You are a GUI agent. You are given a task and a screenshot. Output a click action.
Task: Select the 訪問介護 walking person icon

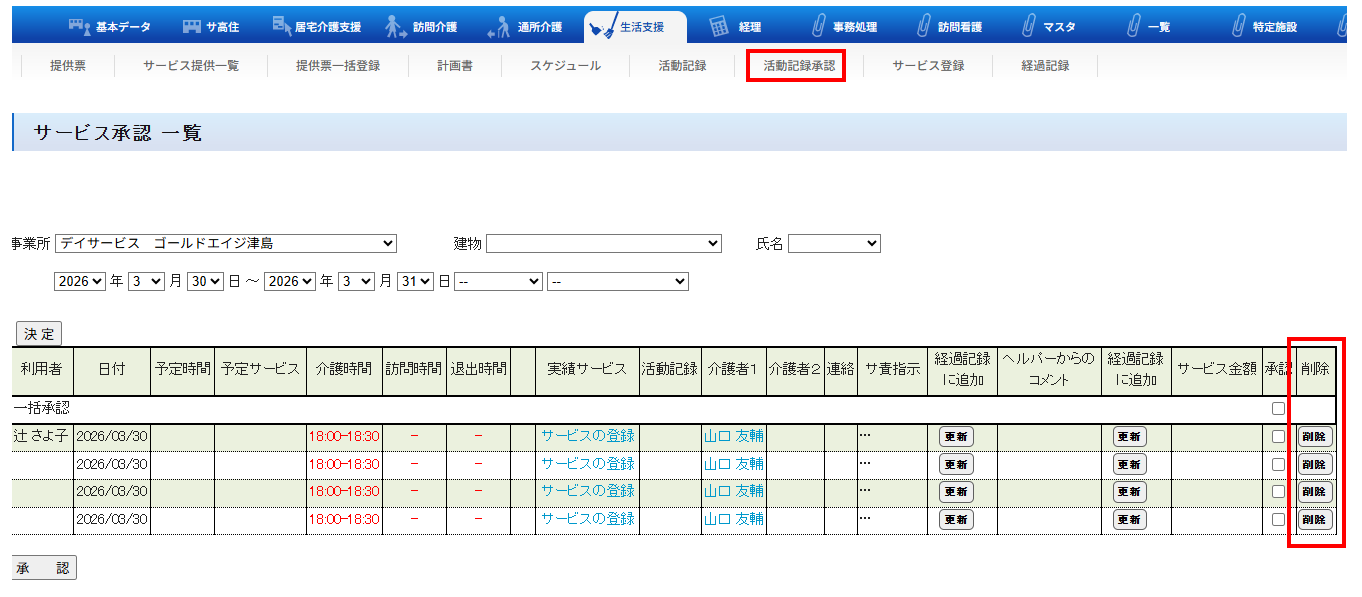(397, 27)
